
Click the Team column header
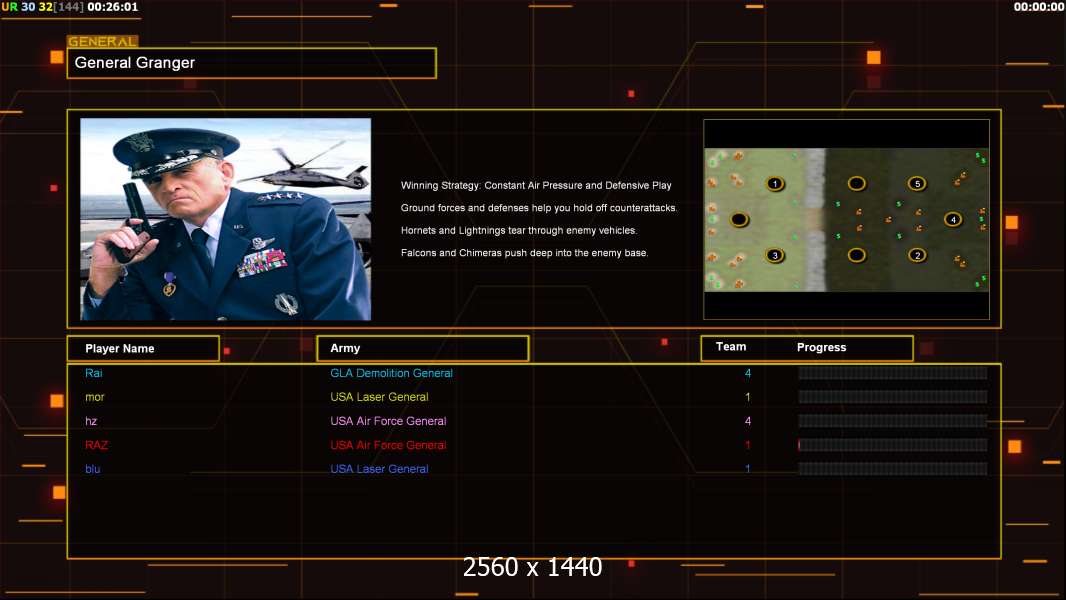pyautogui.click(x=731, y=347)
